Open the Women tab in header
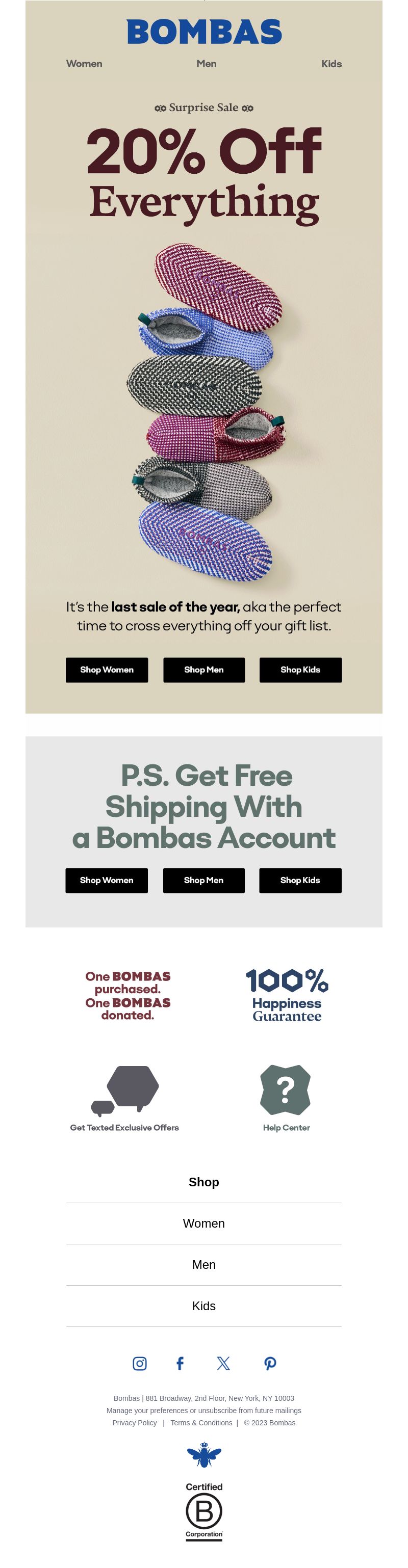Viewport: 408px width, 1568px height. point(84,63)
